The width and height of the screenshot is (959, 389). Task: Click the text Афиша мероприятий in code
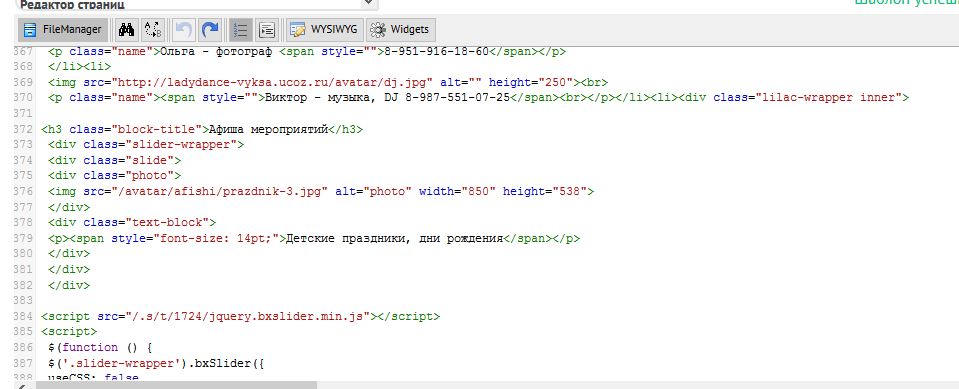[268, 129]
